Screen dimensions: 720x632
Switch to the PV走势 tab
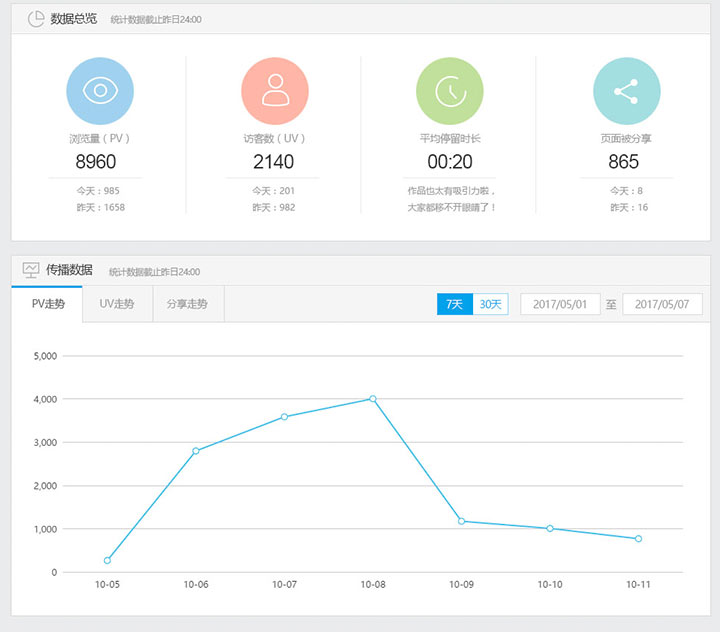[x=48, y=304]
